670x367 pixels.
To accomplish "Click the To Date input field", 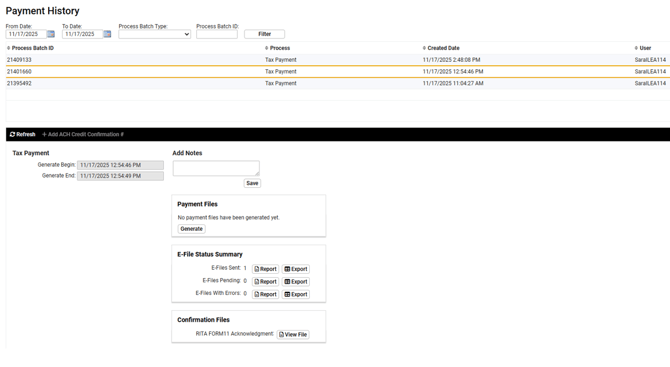I will [x=82, y=34].
